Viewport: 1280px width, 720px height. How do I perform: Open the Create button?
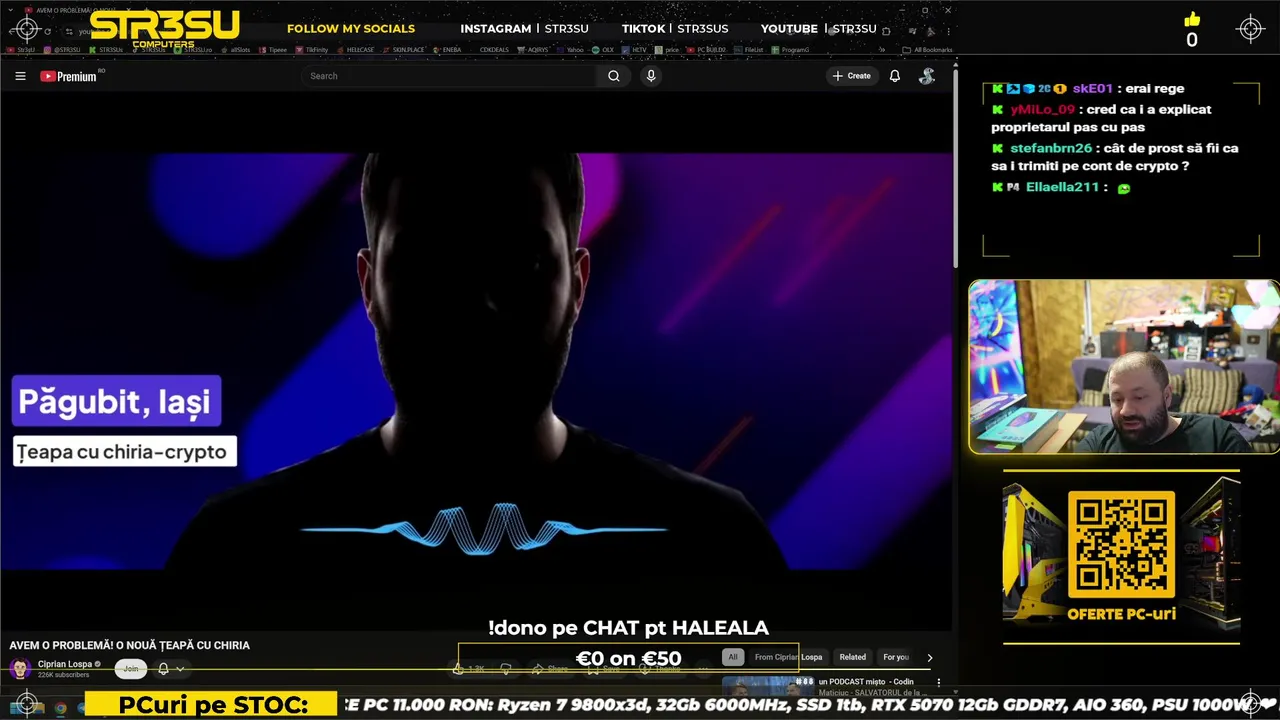click(x=852, y=76)
